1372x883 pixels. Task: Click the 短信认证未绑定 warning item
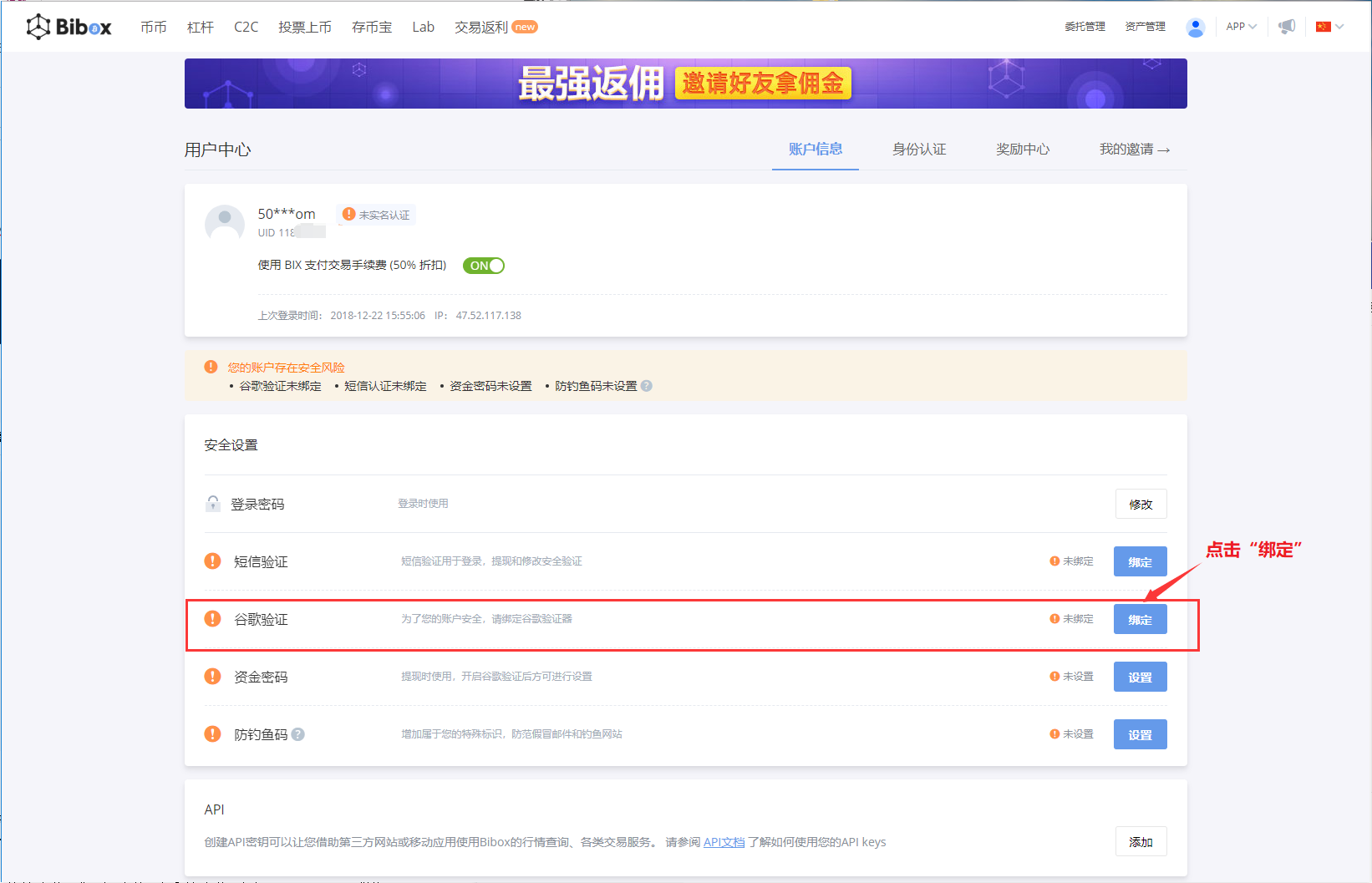pos(385,386)
